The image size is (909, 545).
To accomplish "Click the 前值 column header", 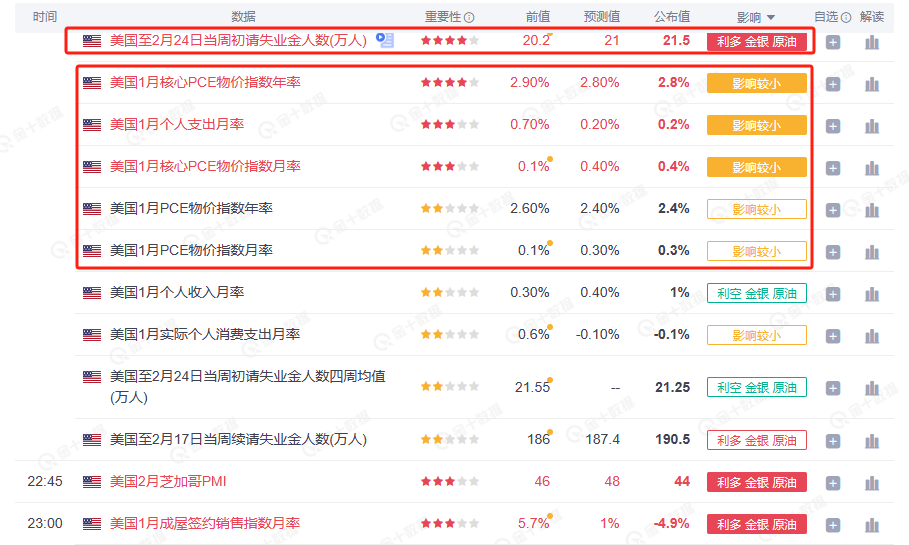I will [x=538, y=17].
